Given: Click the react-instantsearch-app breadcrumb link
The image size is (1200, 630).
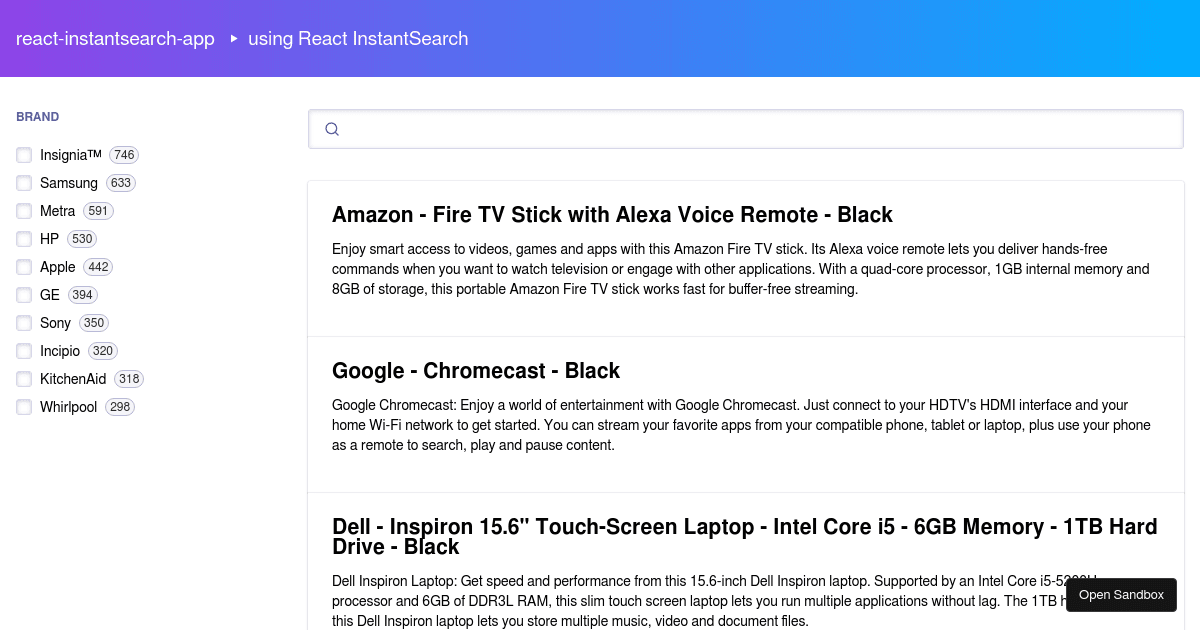Looking at the screenshot, I should (115, 39).
